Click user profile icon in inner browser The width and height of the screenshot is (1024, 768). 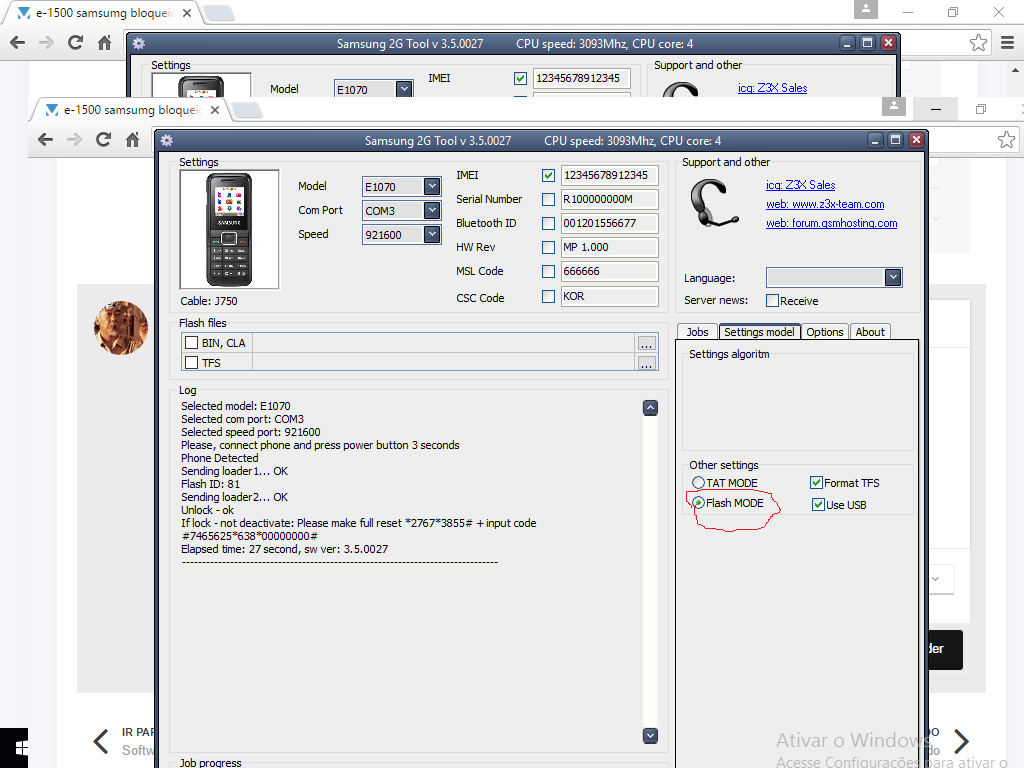(x=893, y=106)
